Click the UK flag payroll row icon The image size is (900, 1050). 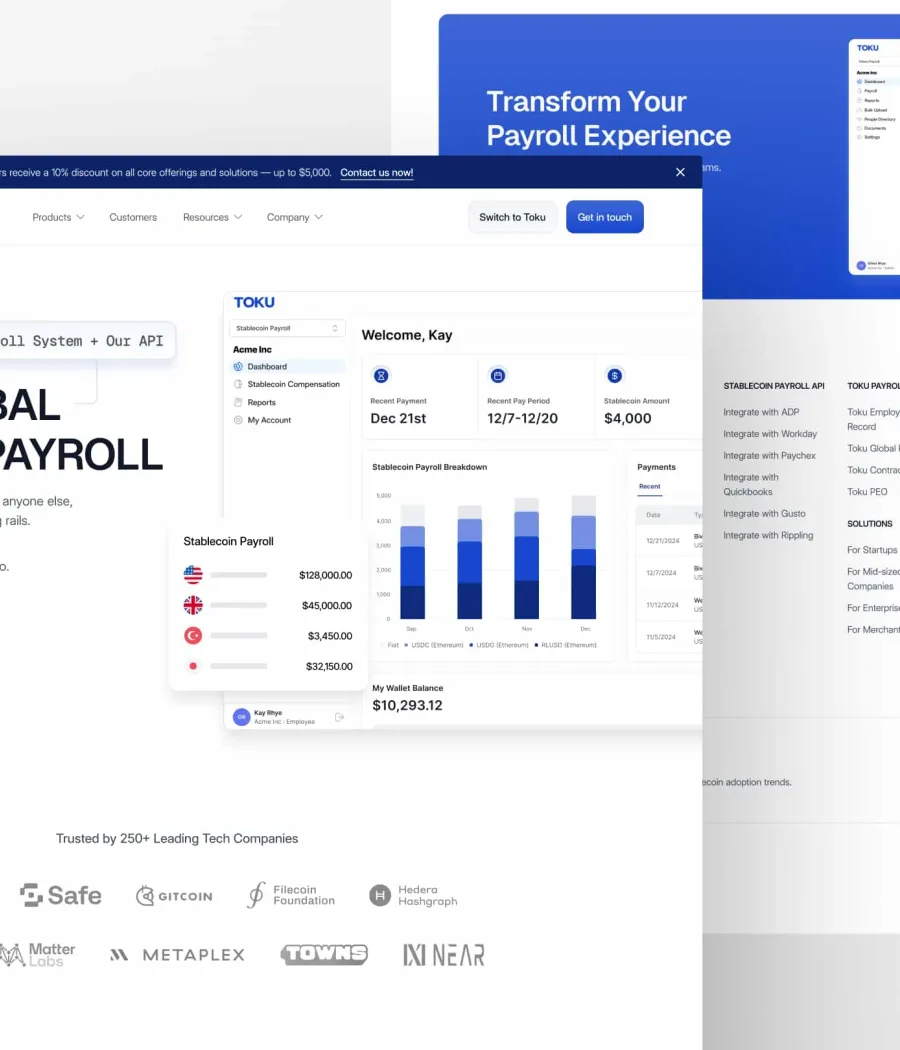point(193,605)
